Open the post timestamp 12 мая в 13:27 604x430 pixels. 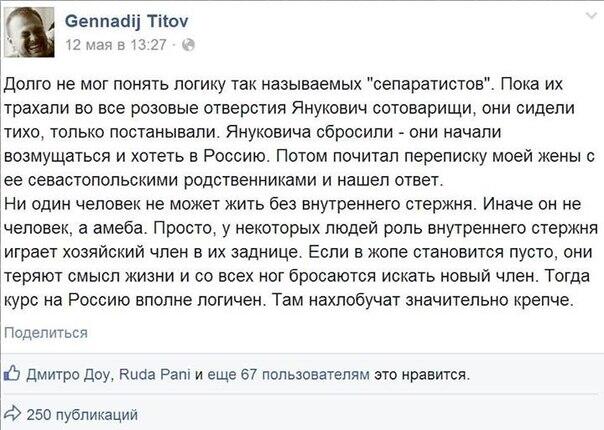click(116, 45)
